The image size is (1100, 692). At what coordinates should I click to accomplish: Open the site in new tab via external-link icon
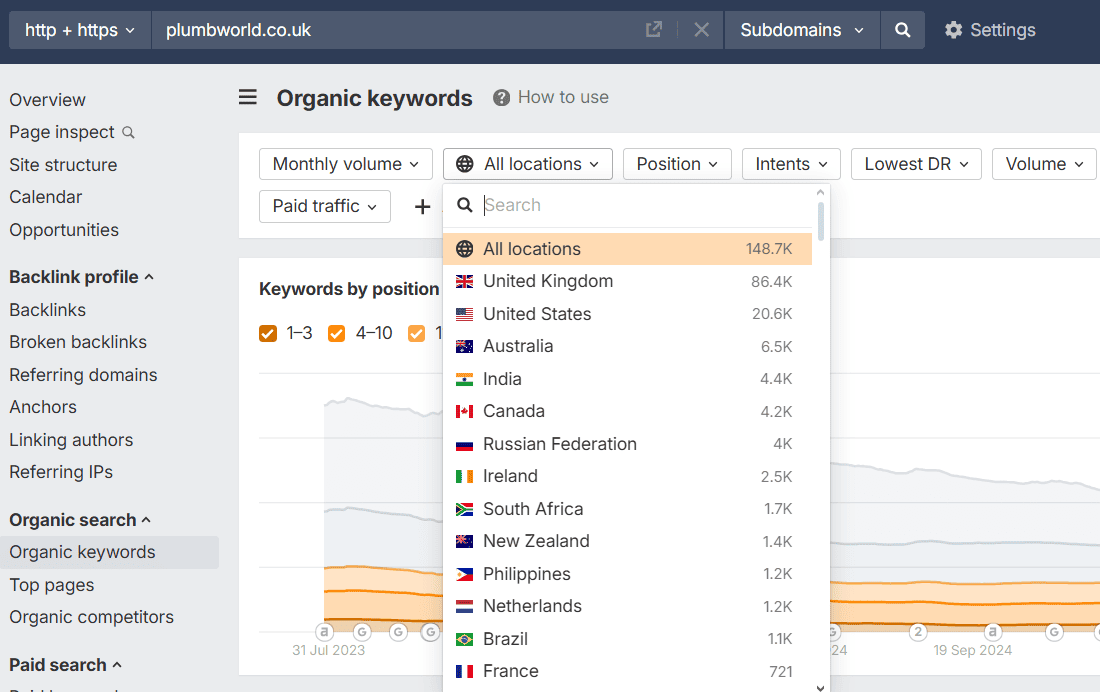[654, 30]
